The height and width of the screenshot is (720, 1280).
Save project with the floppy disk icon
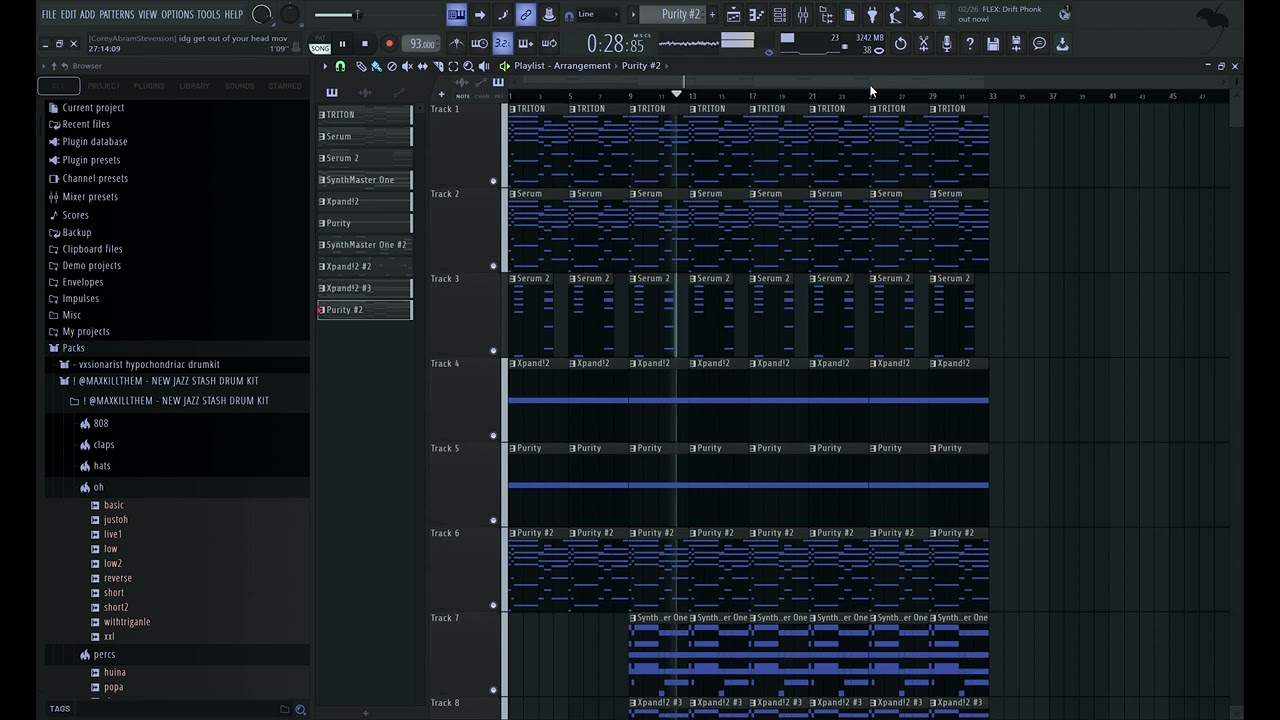[x=993, y=44]
